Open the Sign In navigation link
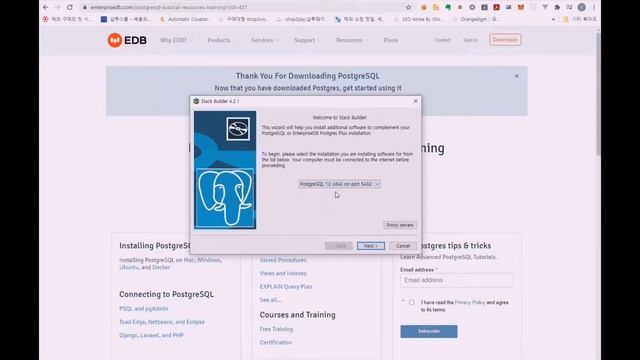Viewport: 640px width, 360px height. pyautogui.click(x=470, y=40)
